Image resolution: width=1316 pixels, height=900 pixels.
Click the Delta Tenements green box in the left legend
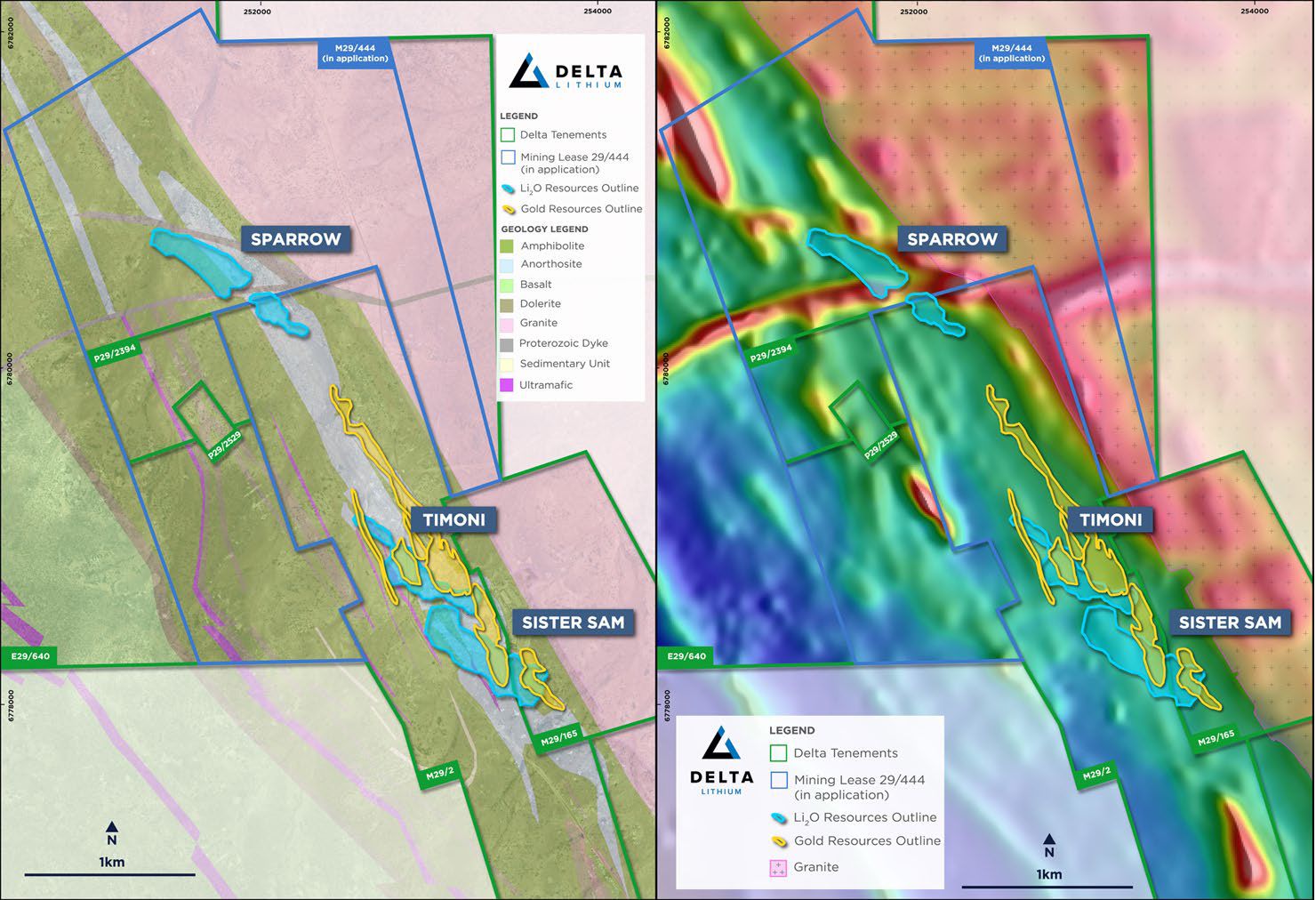tap(508, 135)
